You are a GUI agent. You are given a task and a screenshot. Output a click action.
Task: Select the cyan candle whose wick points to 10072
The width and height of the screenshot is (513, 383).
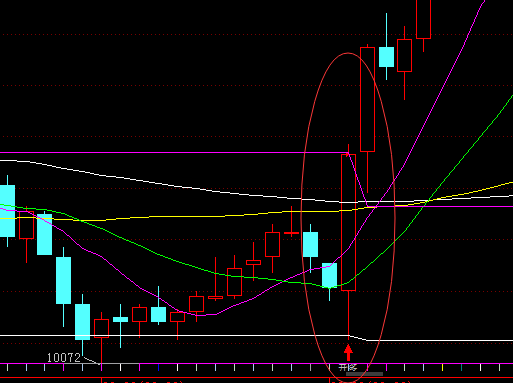click(x=82, y=324)
